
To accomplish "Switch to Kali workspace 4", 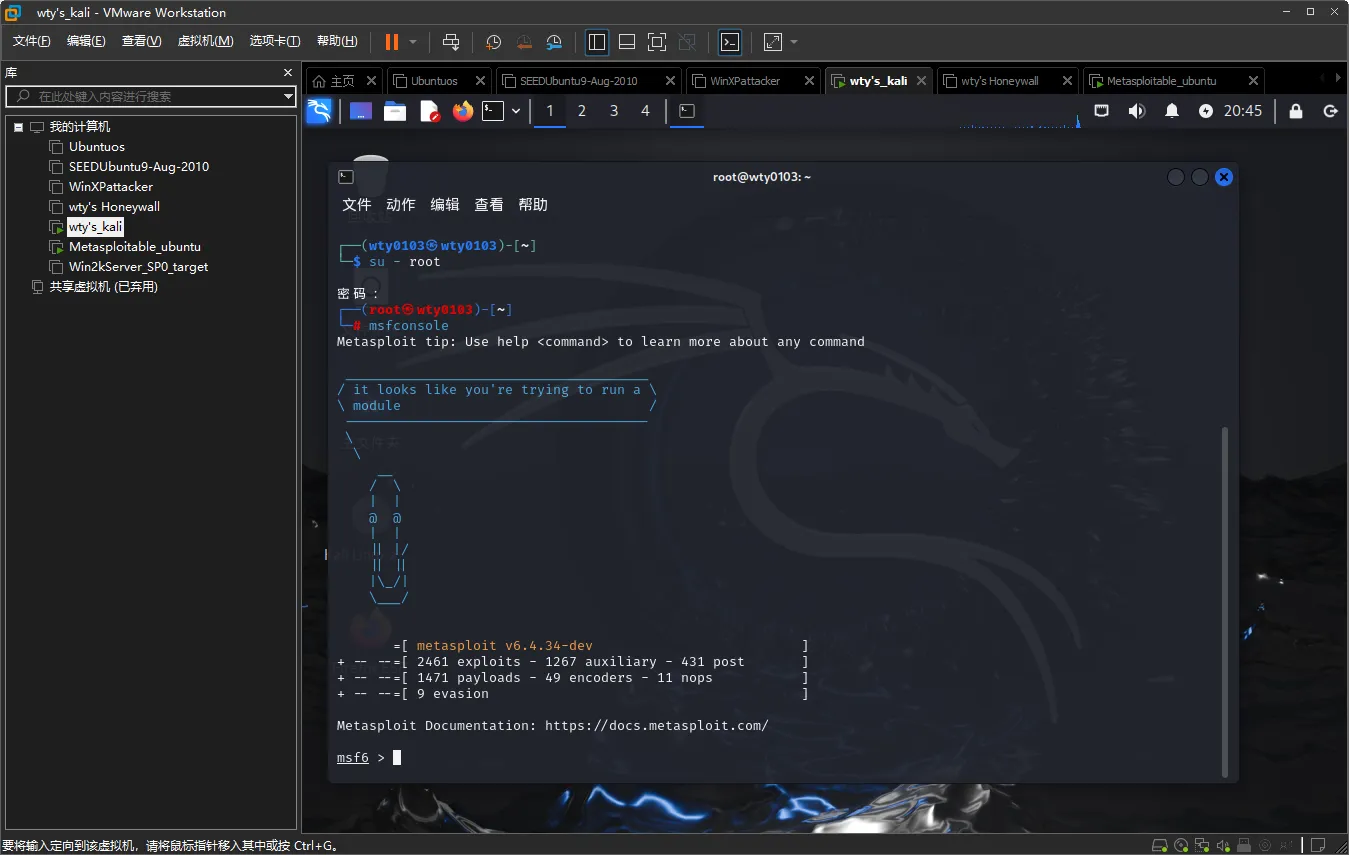I will (x=645, y=111).
